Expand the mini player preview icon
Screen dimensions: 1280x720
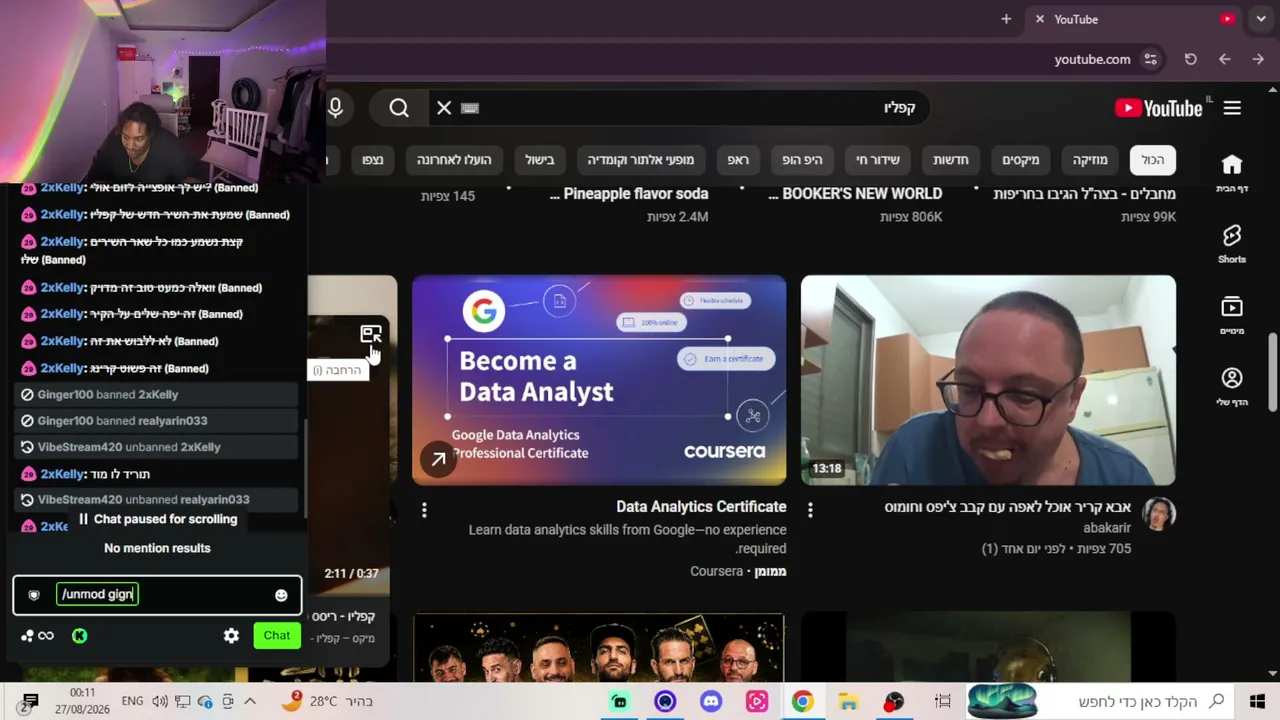(370, 334)
